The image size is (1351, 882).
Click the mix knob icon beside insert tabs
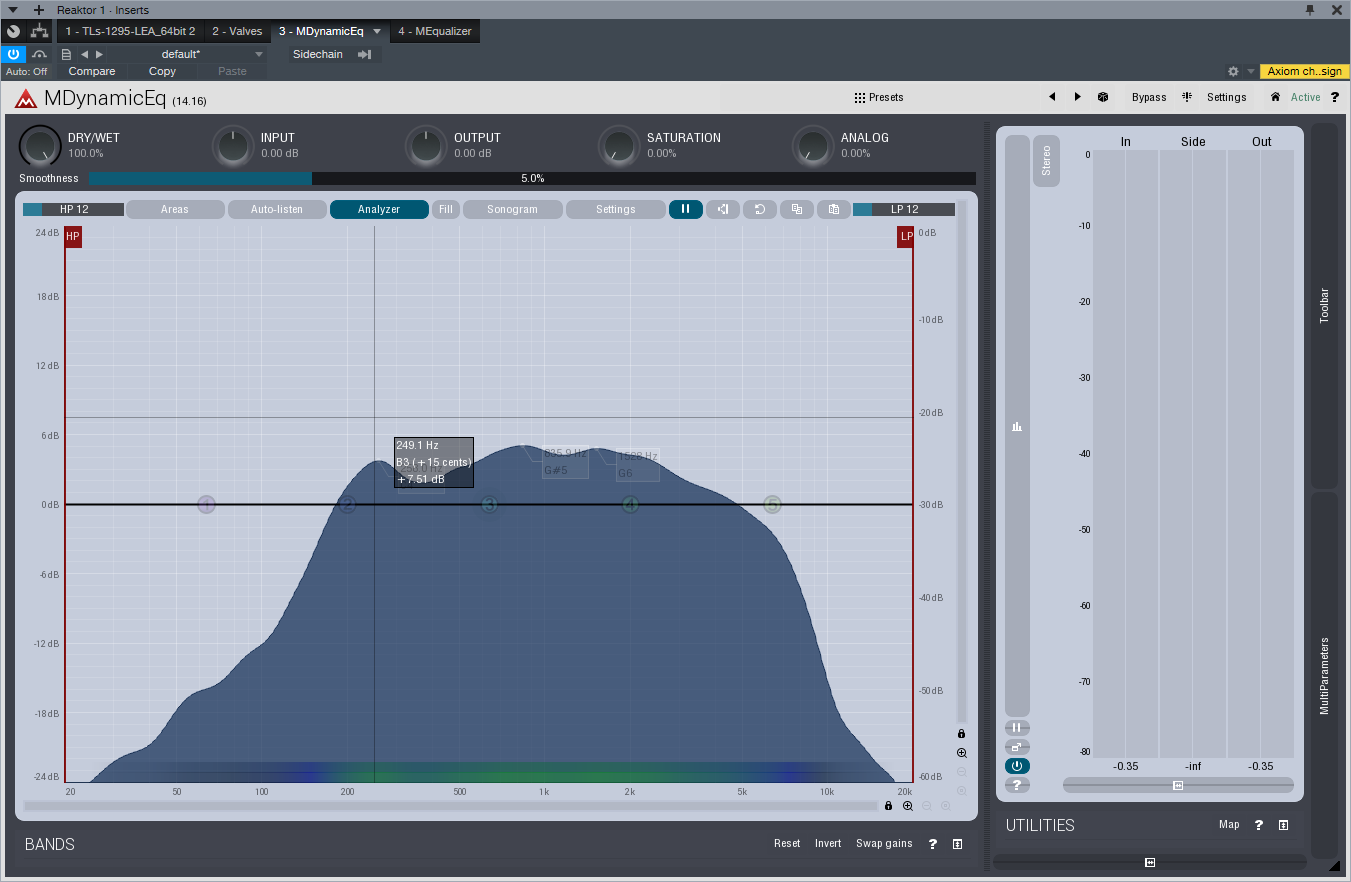pos(13,31)
